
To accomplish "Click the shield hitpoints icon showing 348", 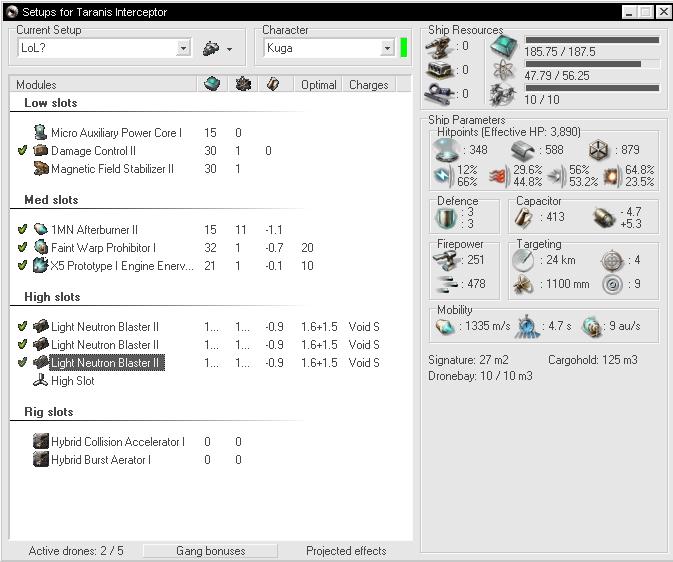I will [x=446, y=150].
